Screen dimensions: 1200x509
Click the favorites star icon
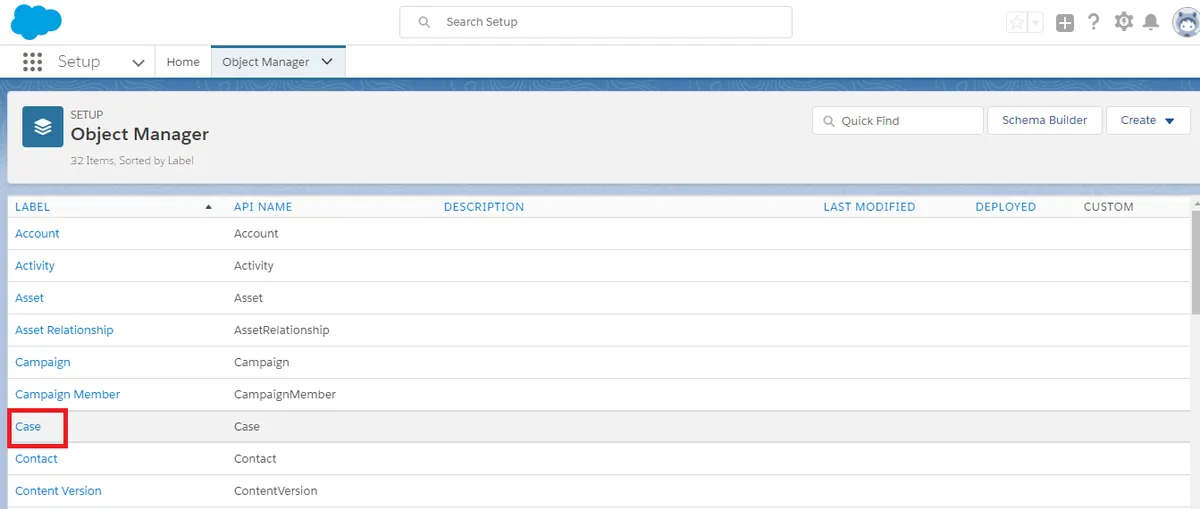tap(1017, 23)
